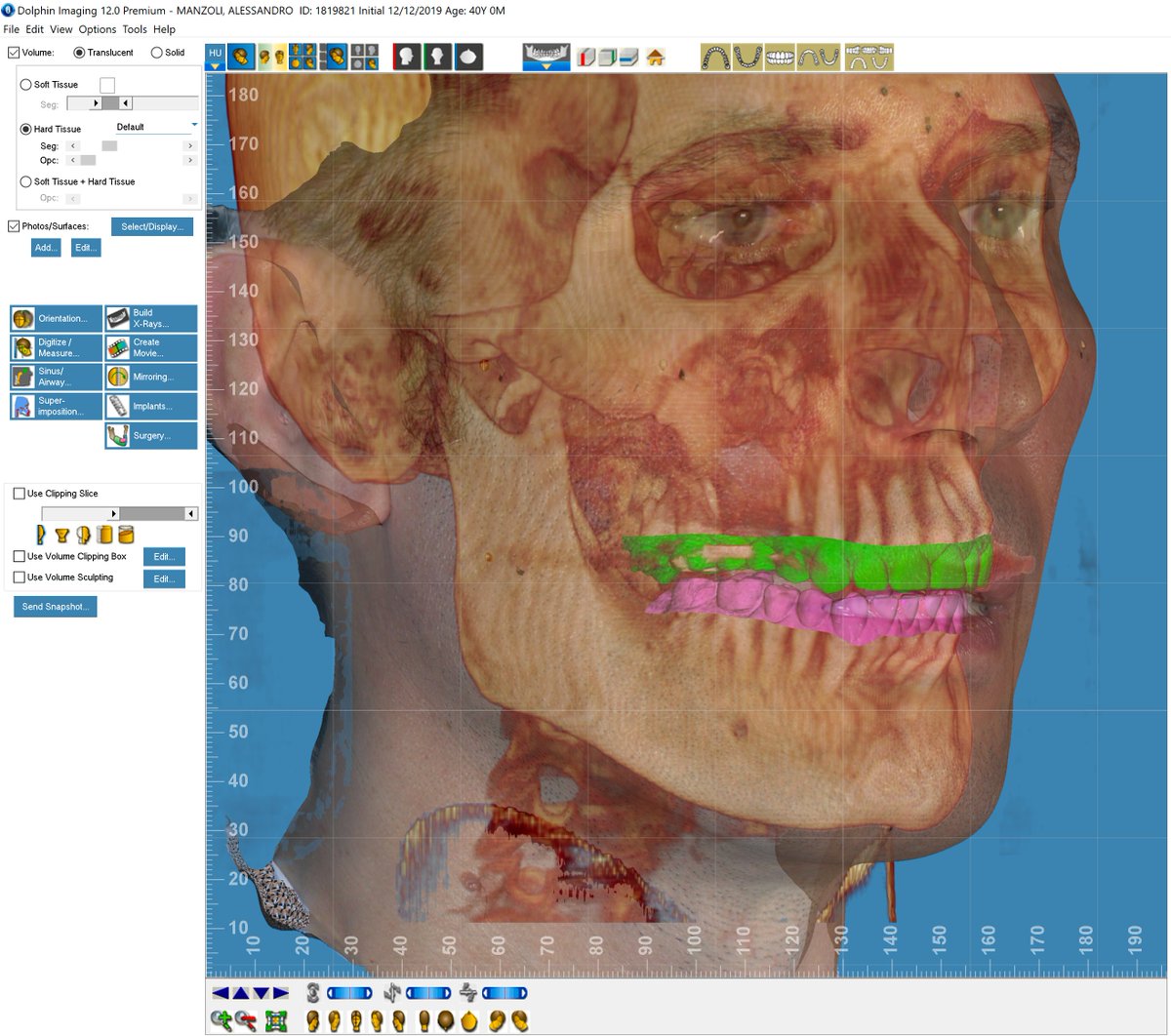This screenshot has width=1171, height=1036.
Task: Click the Soft Tissue color swatch
Action: [107, 86]
